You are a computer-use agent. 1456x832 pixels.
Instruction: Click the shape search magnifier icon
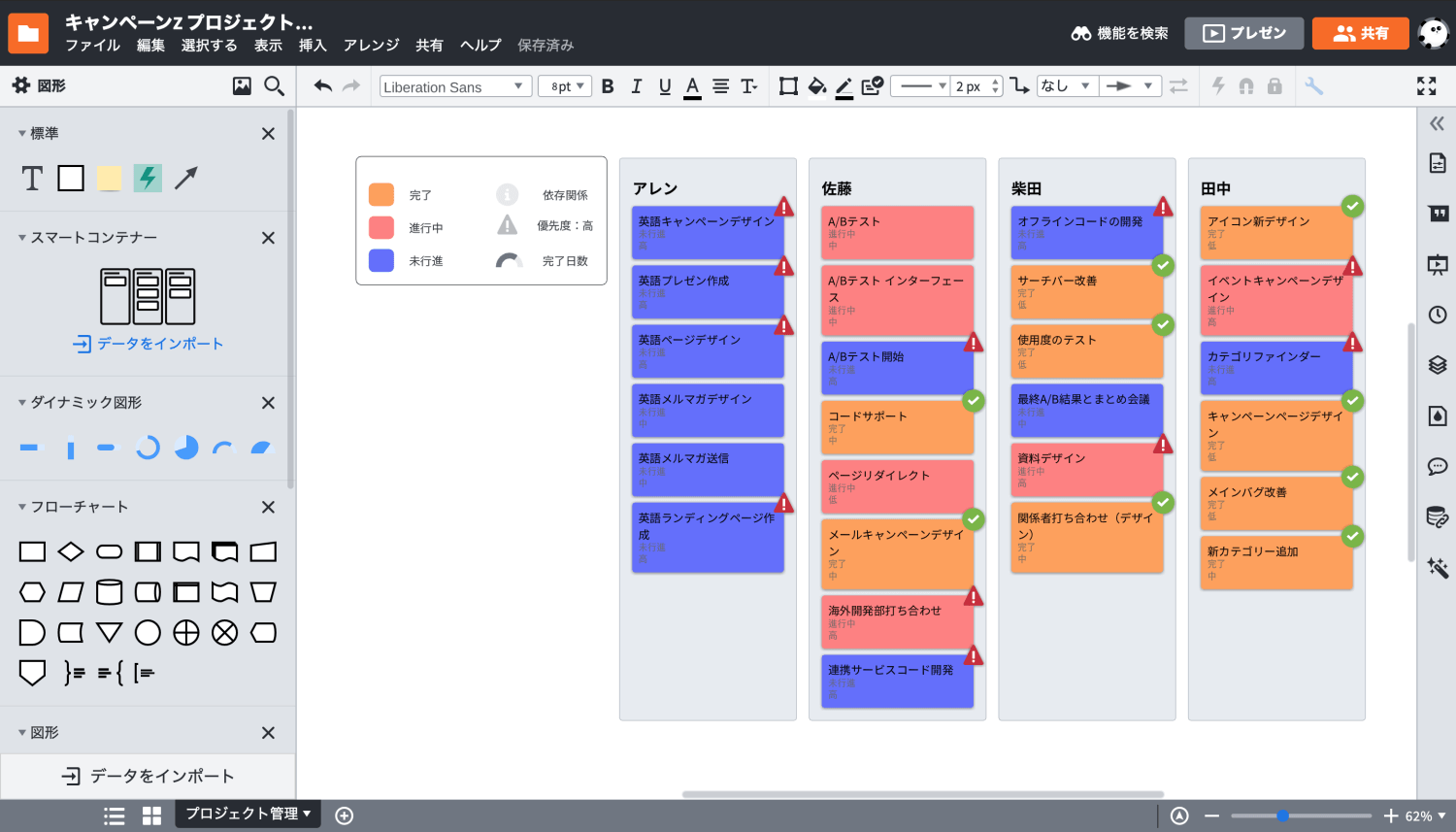(275, 86)
